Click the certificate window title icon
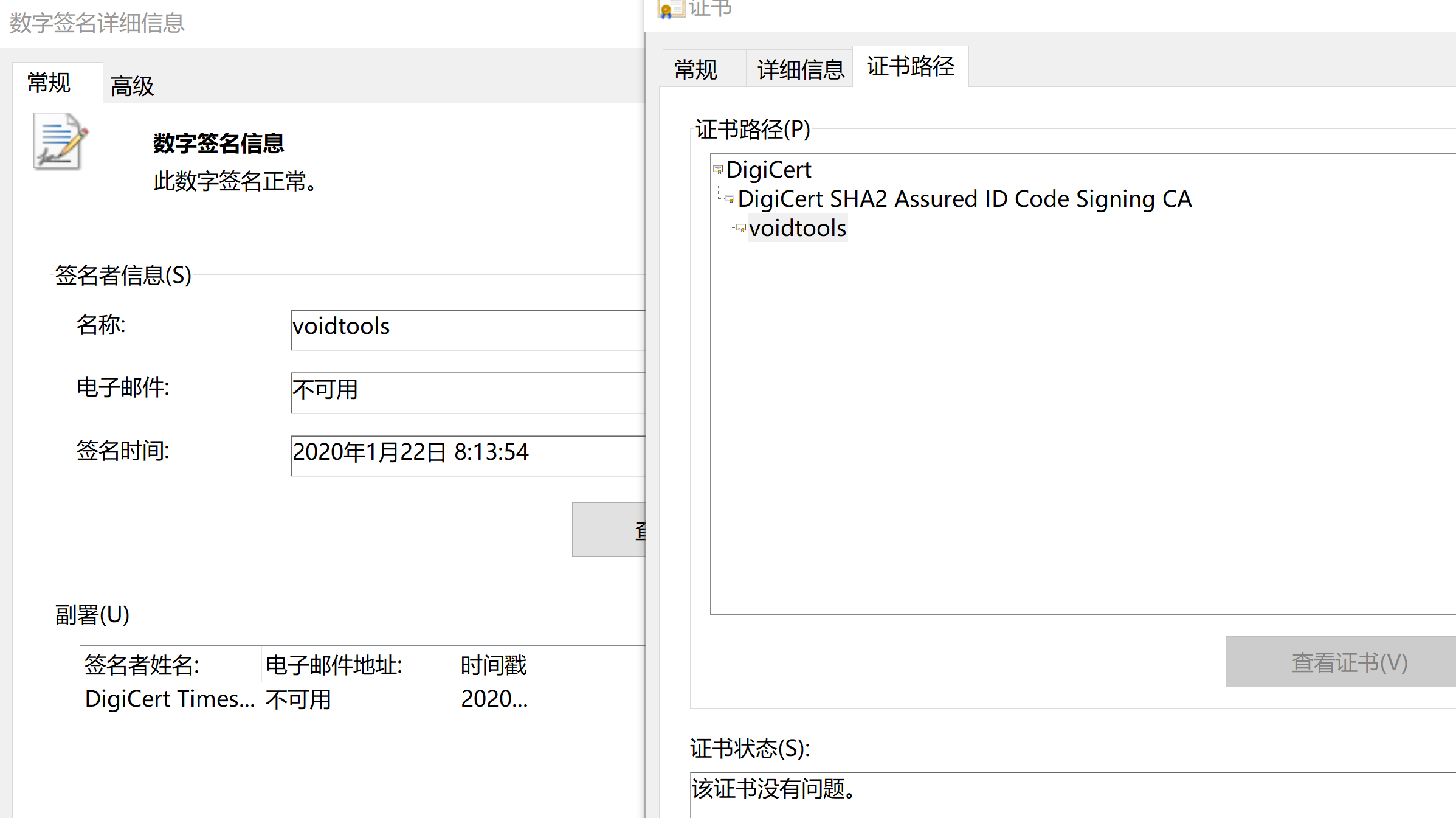Image resolution: width=1456 pixels, height=818 pixels. pos(669,9)
